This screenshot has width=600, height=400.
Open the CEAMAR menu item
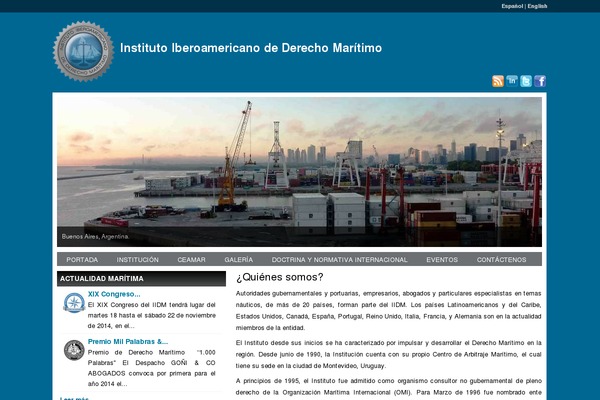click(191, 260)
